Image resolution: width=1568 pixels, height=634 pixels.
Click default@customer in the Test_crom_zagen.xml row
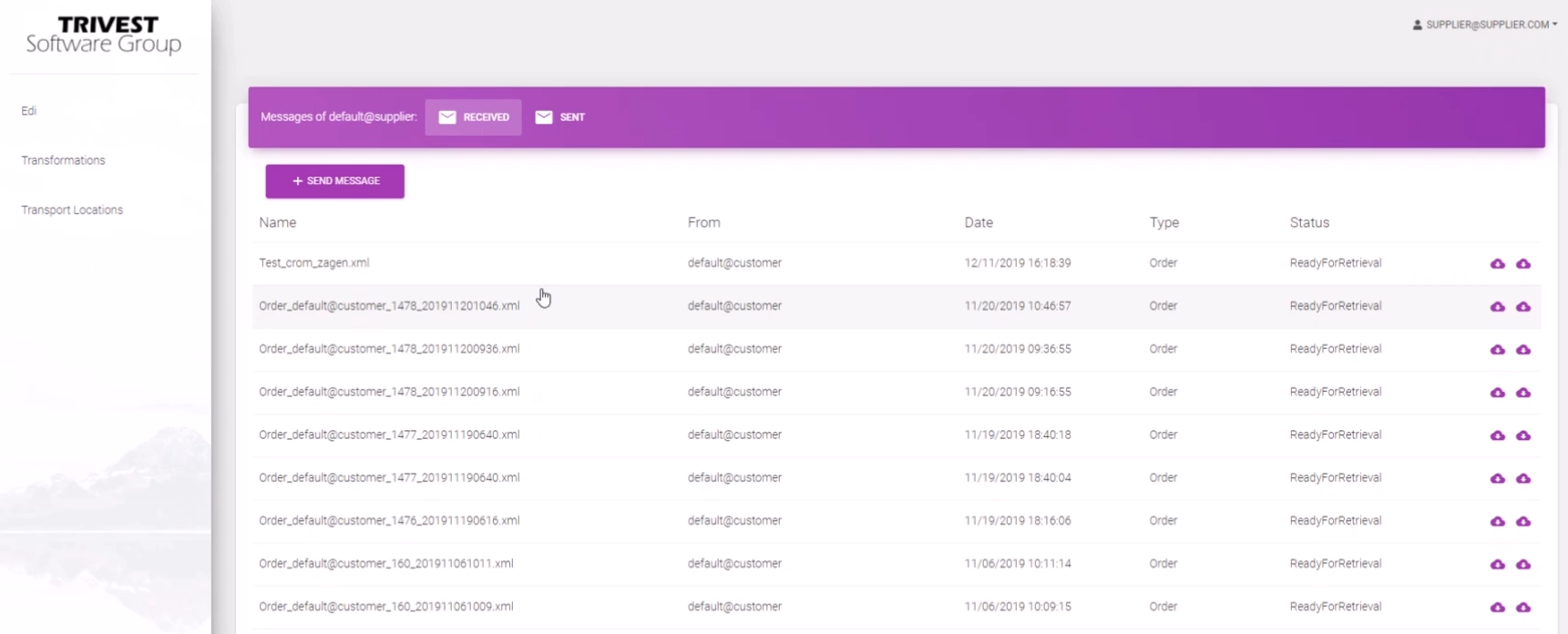pos(734,262)
